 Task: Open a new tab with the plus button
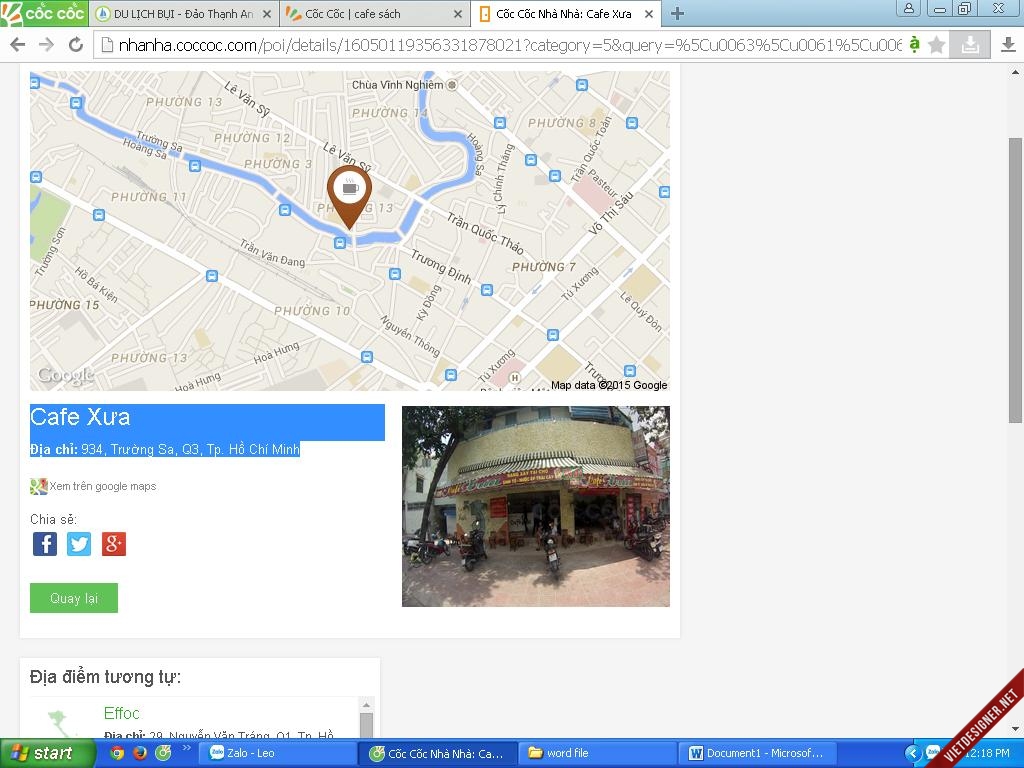[x=677, y=14]
